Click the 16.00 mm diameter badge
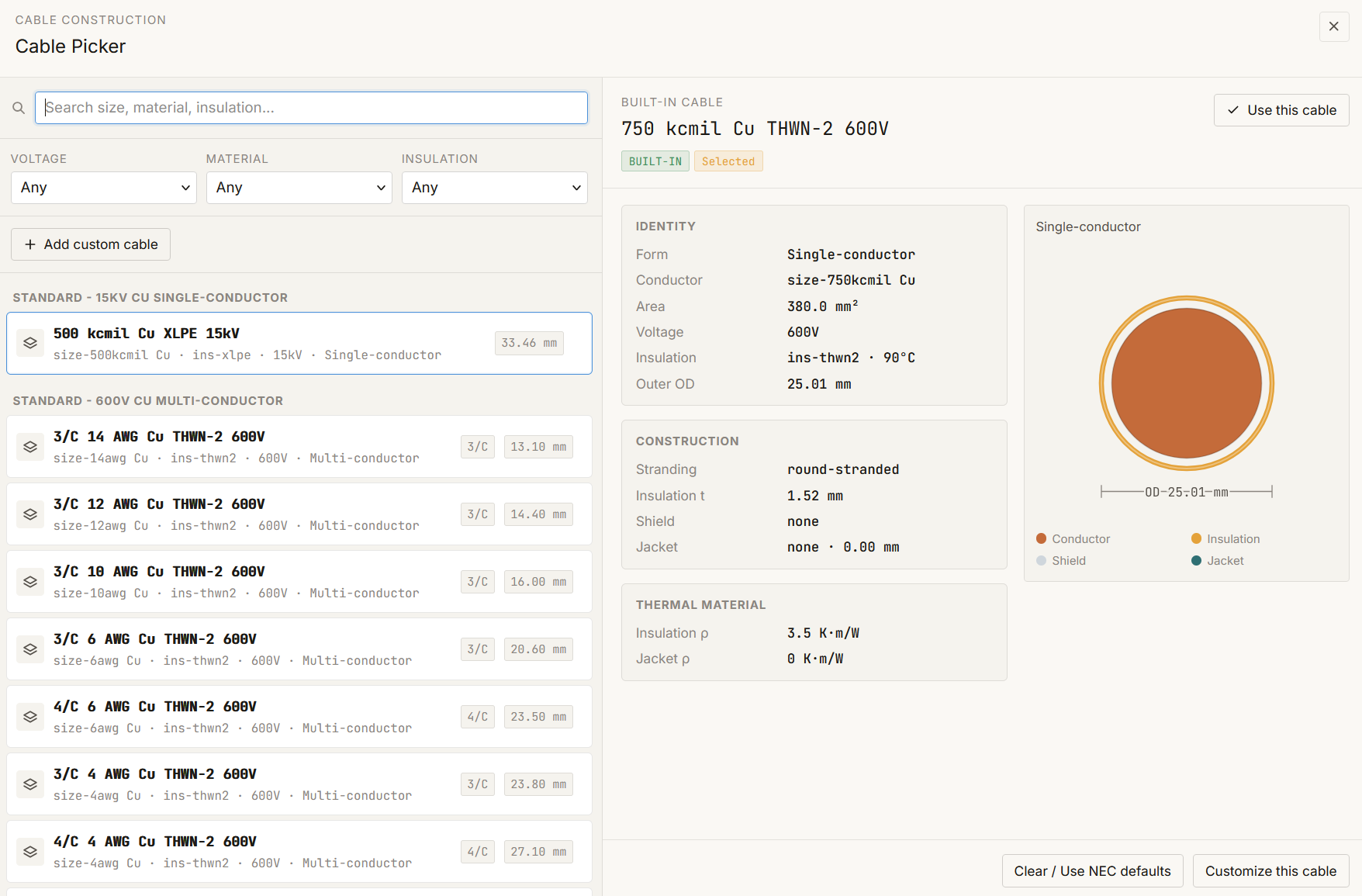Viewport: 1362px width, 896px height. pos(538,582)
